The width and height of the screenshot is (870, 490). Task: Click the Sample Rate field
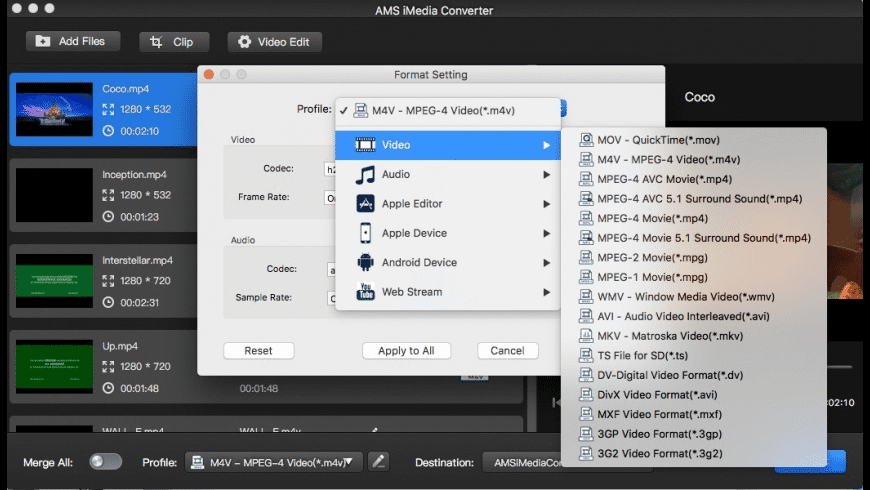point(332,298)
